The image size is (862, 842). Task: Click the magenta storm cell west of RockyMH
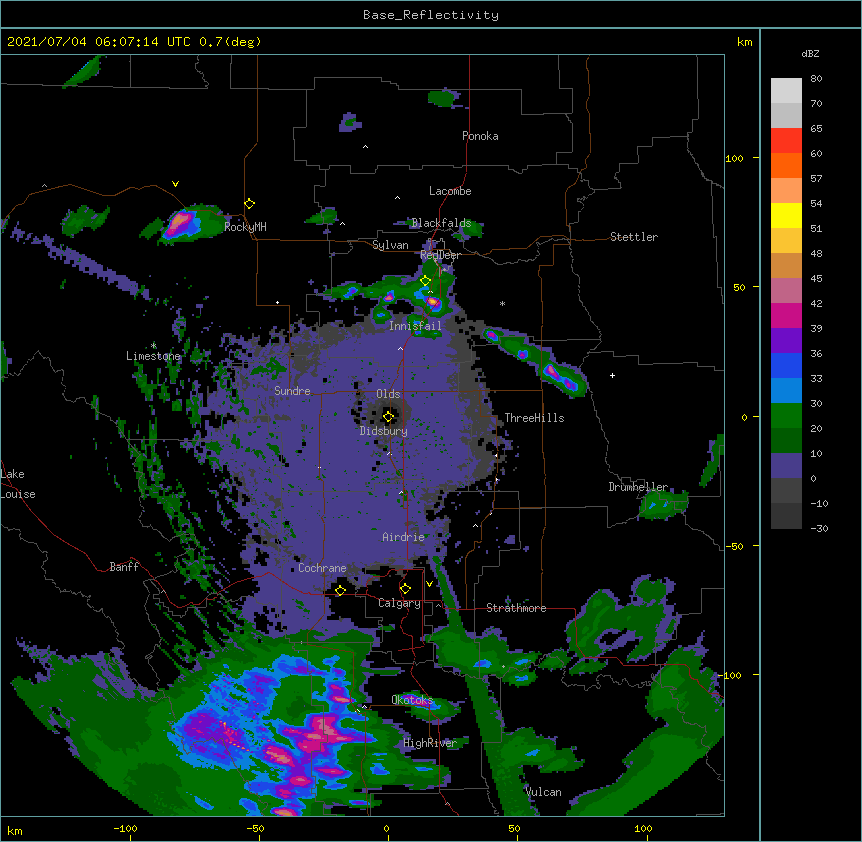pos(180,224)
